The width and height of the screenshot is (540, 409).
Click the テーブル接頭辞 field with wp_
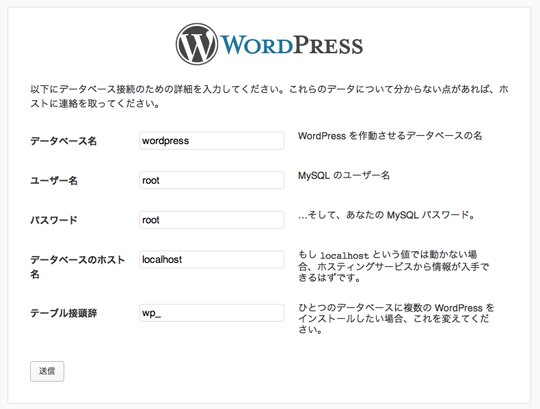click(x=211, y=313)
